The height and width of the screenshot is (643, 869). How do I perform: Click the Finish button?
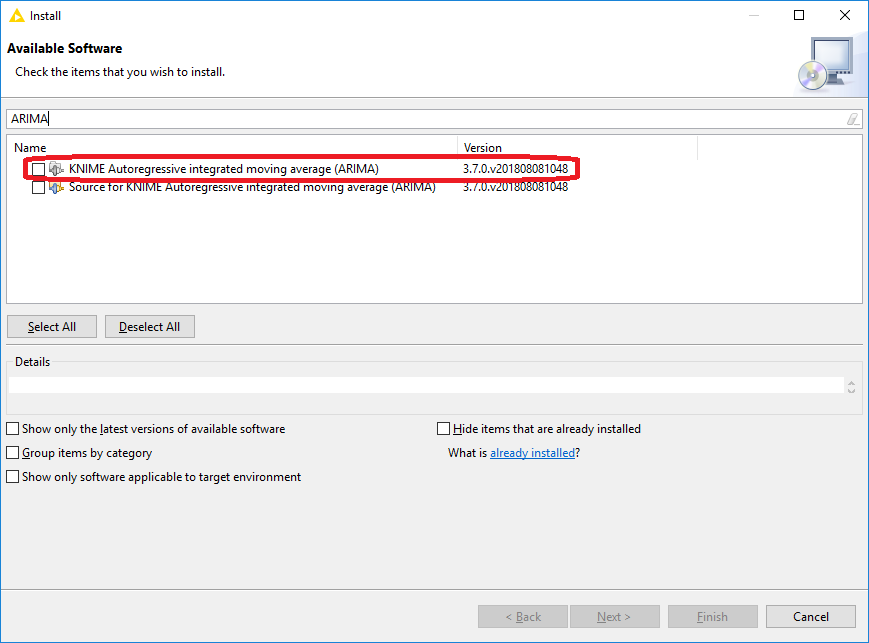click(x=713, y=616)
